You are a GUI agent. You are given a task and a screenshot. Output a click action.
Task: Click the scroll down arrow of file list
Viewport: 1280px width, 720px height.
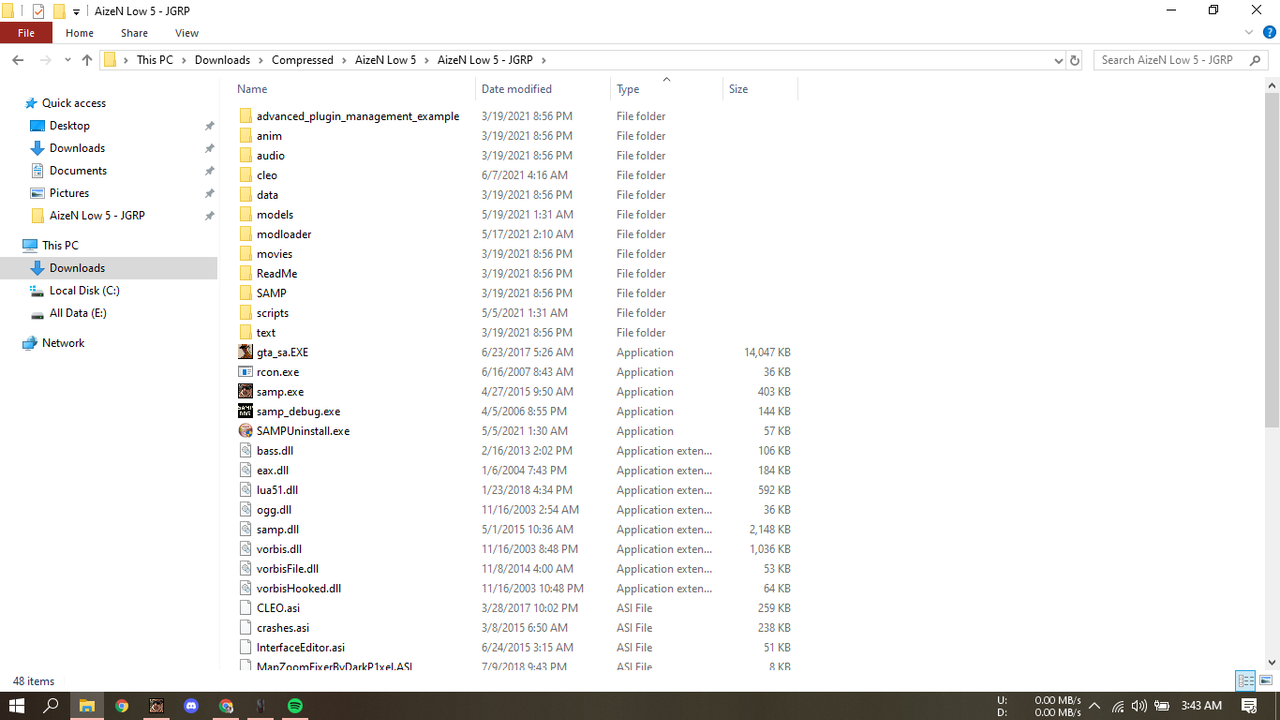coord(1272,662)
